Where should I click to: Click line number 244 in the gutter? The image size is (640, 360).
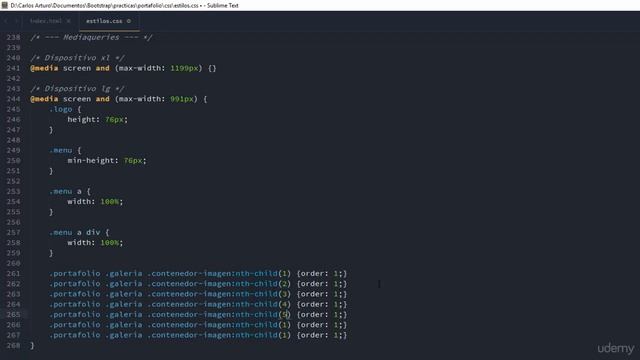[13, 99]
